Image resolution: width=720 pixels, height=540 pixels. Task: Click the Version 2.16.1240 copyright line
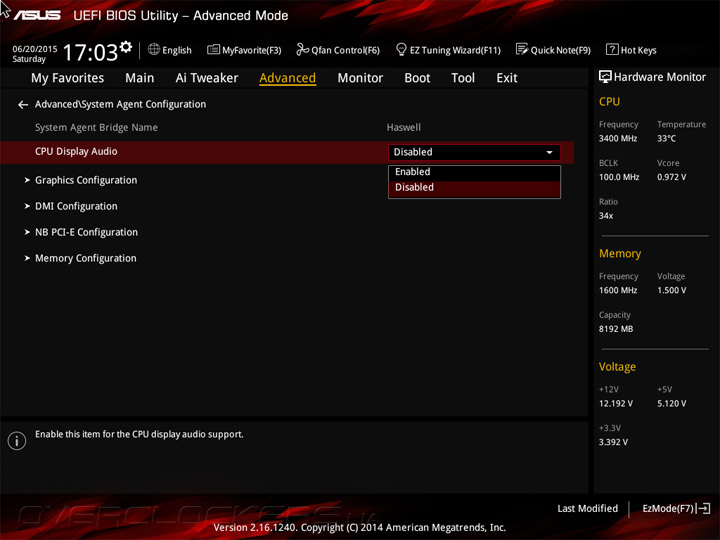click(x=360, y=527)
